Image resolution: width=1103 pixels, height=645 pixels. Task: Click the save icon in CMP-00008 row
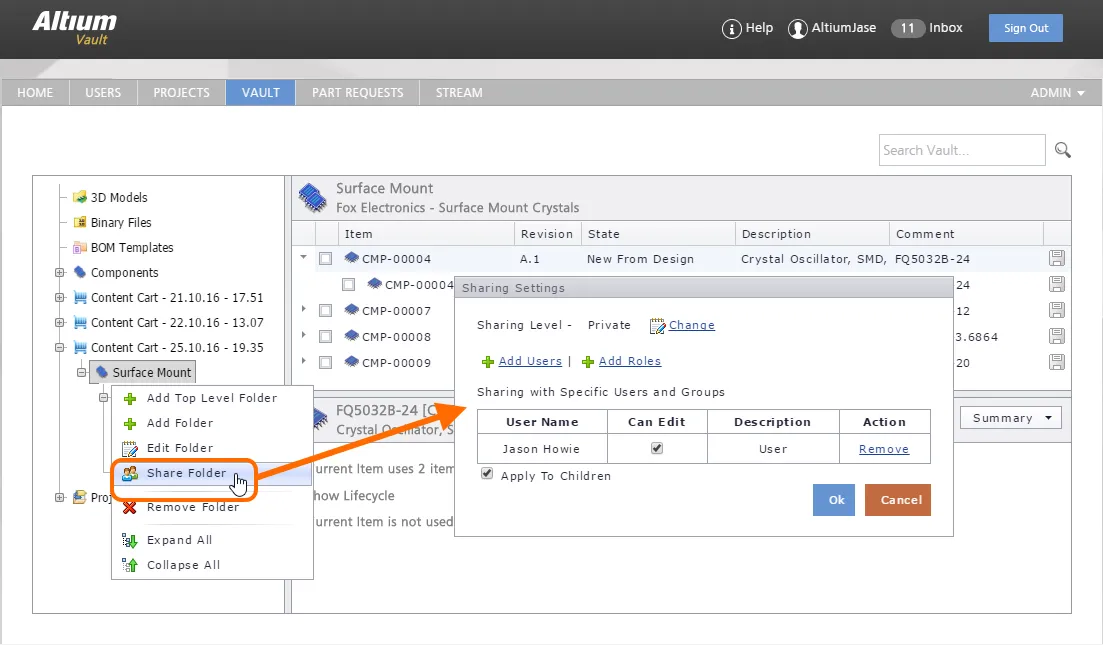(x=1057, y=336)
